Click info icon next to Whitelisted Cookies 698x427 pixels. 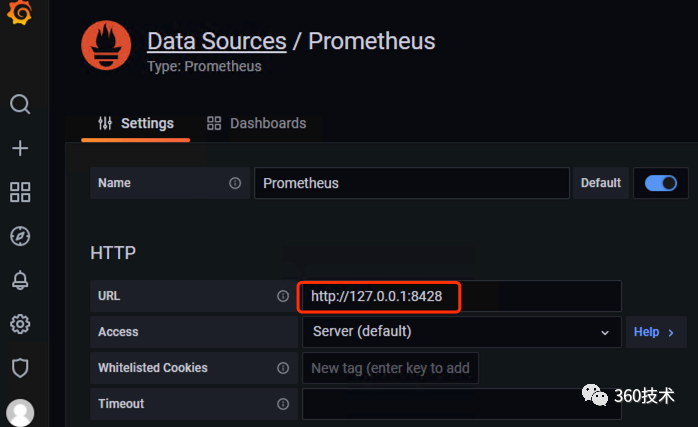tap(283, 368)
